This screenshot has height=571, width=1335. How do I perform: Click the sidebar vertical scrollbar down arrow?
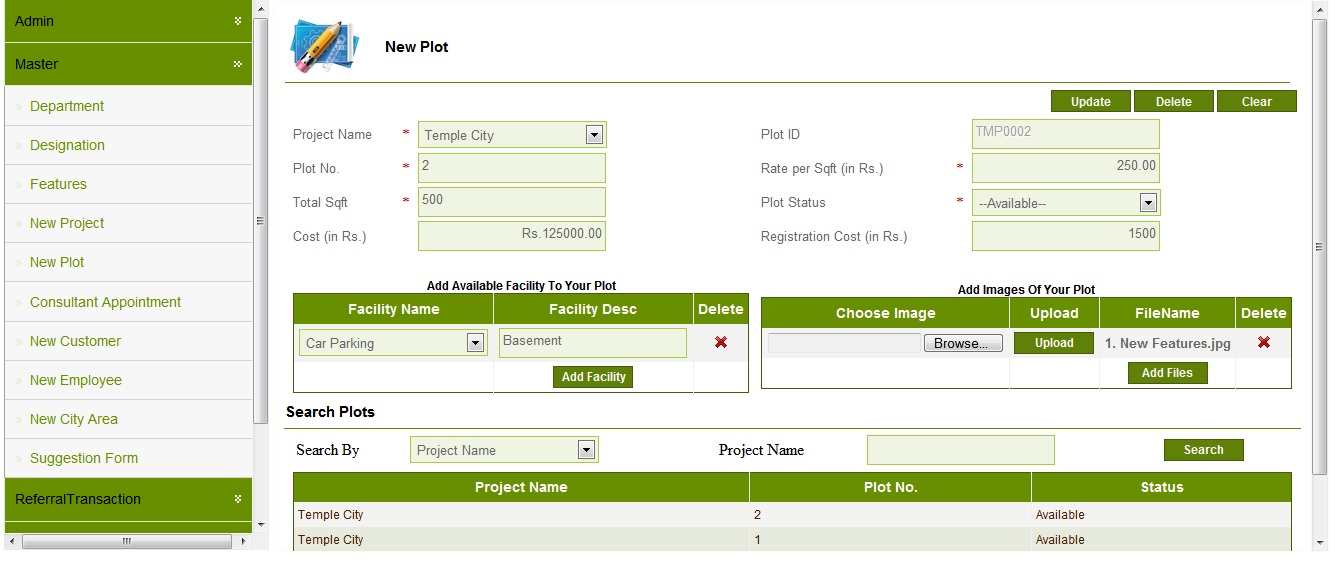tap(261, 524)
